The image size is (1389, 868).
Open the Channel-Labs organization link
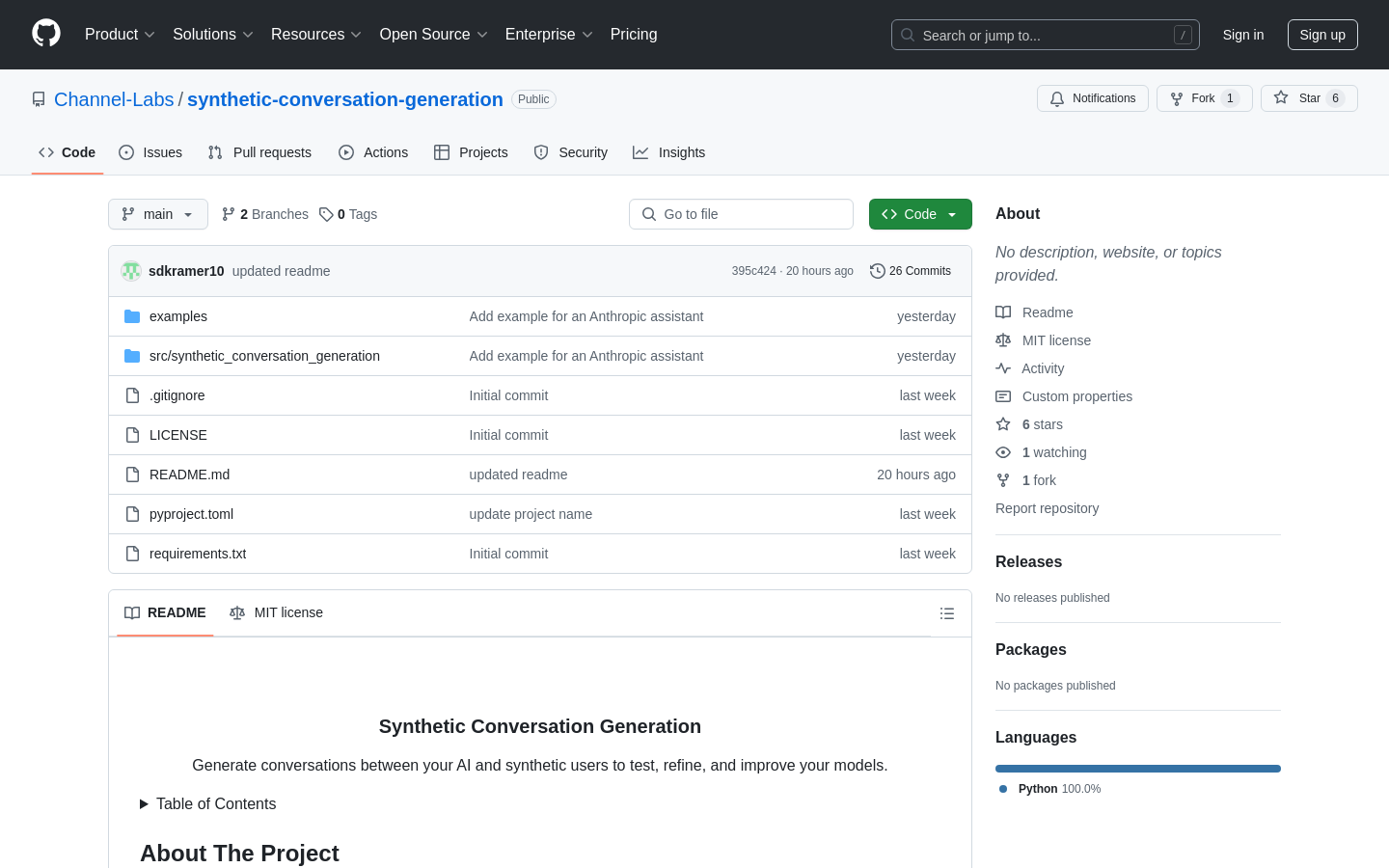click(x=114, y=99)
